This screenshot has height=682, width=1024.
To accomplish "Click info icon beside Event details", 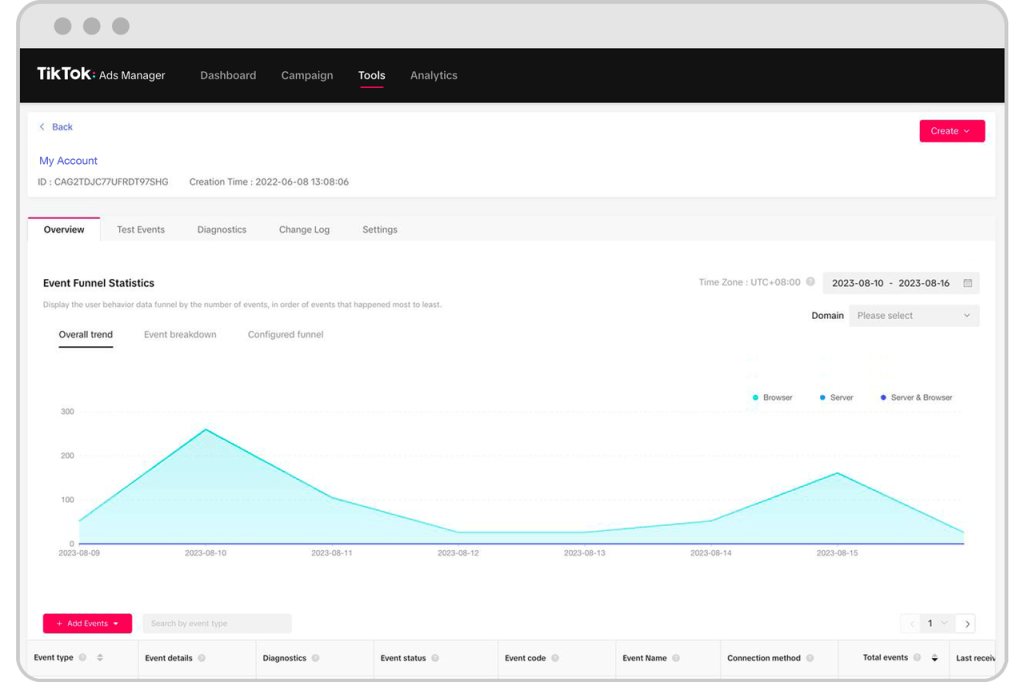I will 202,658.
